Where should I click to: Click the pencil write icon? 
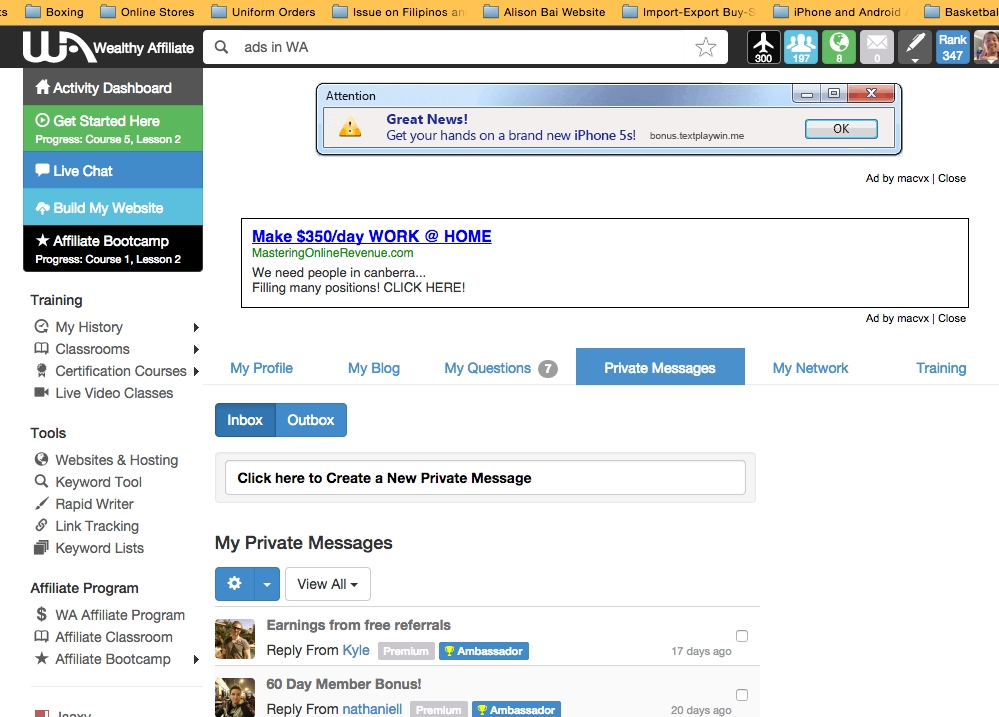[x=915, y=47]
